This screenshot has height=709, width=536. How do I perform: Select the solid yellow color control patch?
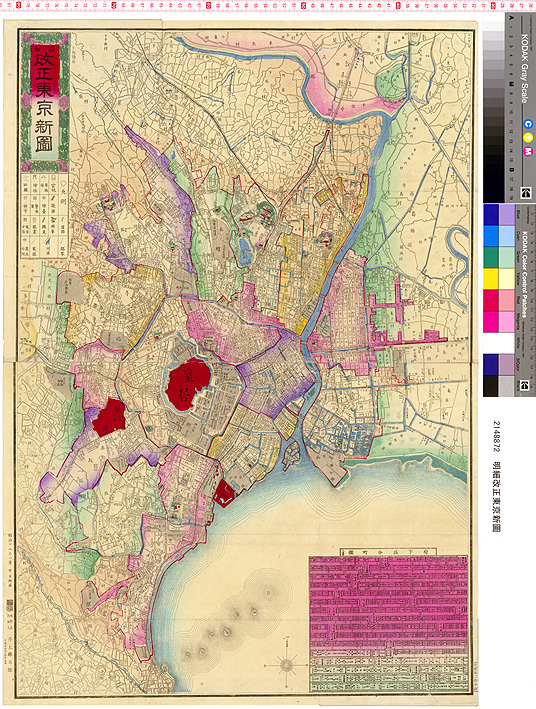(x=491, y=279)
